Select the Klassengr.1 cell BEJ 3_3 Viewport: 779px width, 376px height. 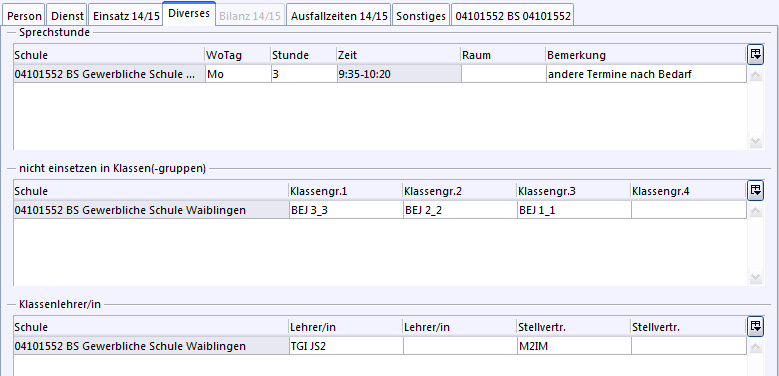(346, 210)
